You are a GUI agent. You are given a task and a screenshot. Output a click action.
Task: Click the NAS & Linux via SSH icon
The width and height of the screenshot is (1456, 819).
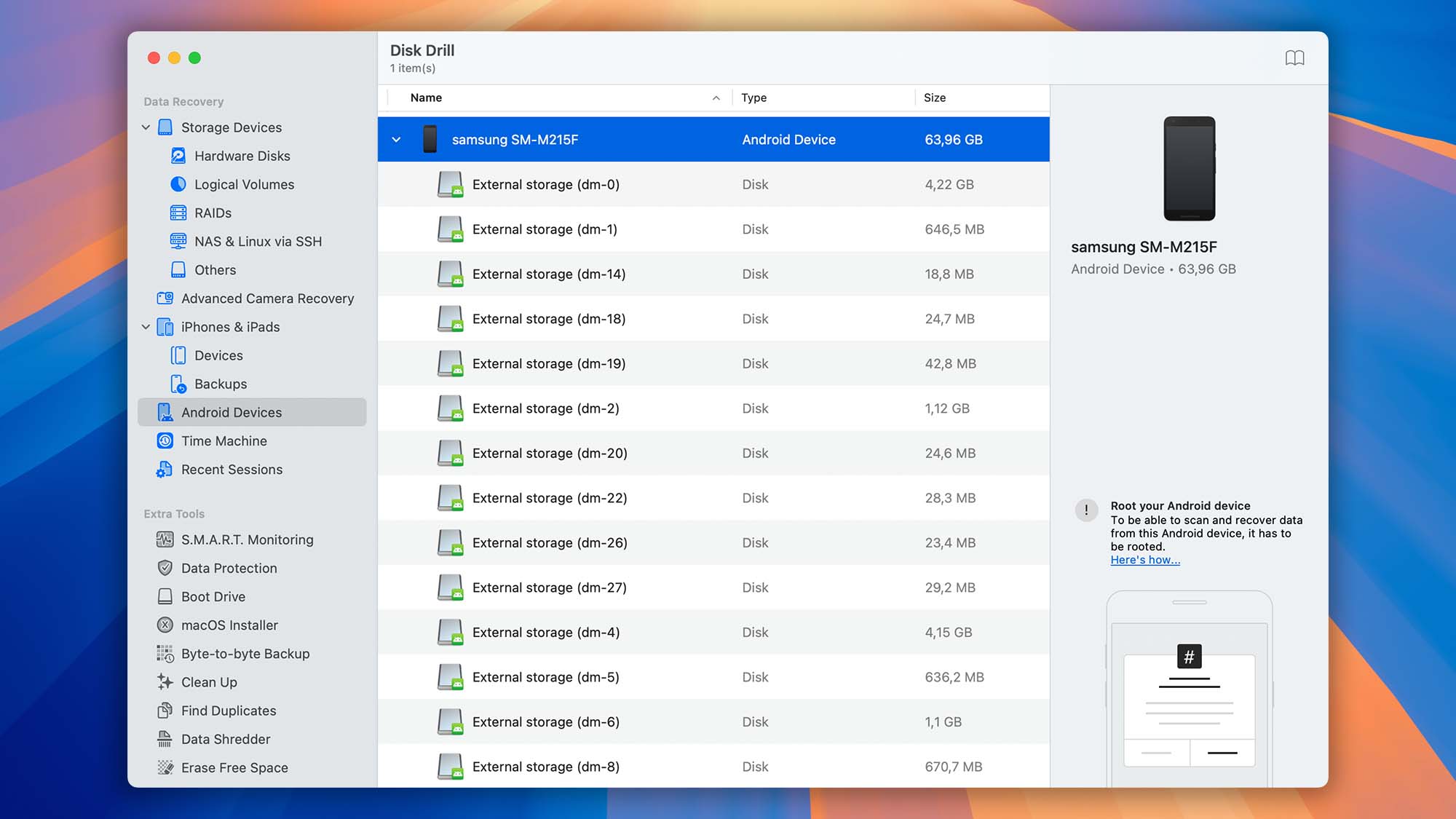pyautogui.click(x=178, y=241)
